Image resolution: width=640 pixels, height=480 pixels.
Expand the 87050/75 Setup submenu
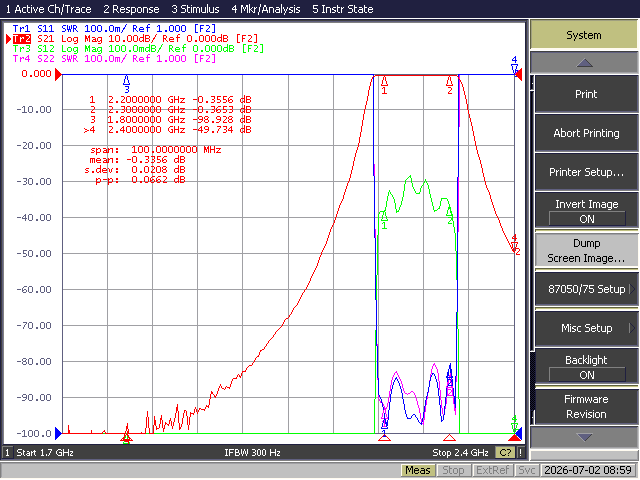click(x=586, y=289)
